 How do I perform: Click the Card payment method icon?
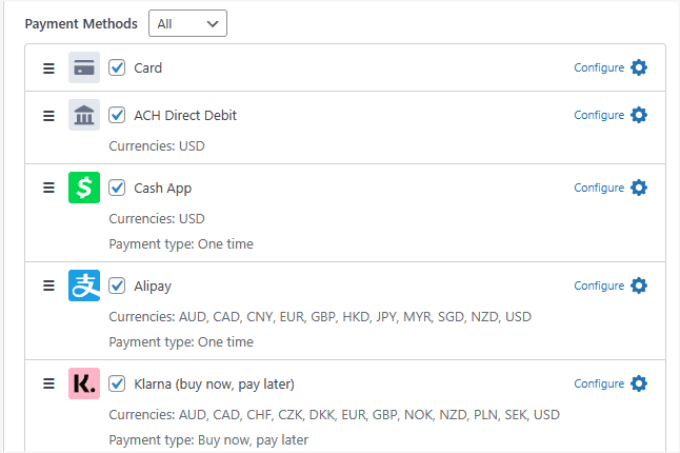(84, 68)
